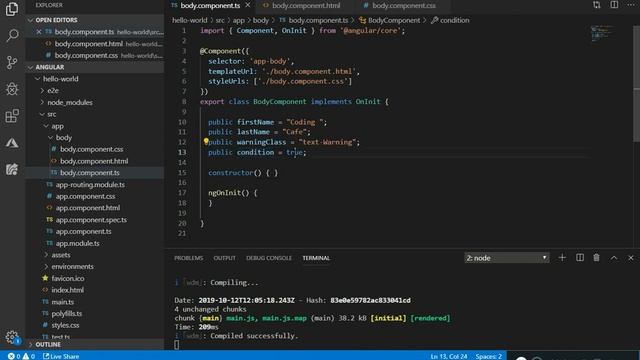Viewport: 640px width, 360px height.
Task: Collapse the body folder
Action: click(x=50, y=138)
